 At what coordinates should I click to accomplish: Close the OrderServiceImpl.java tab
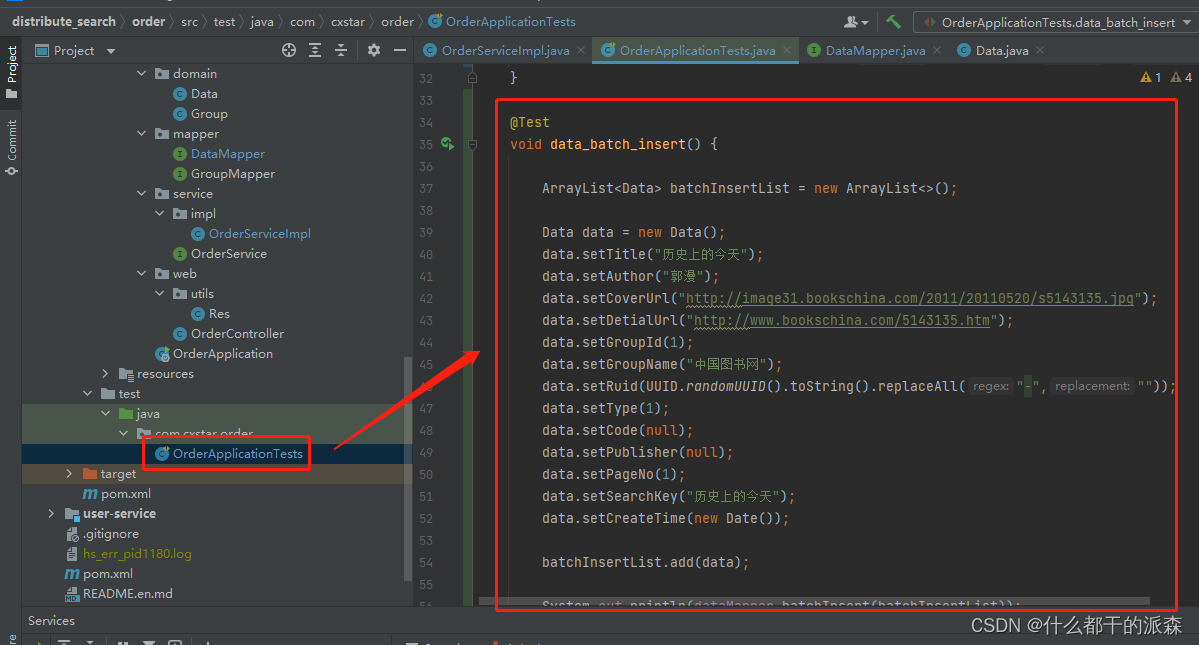click(x=581, y=50)
